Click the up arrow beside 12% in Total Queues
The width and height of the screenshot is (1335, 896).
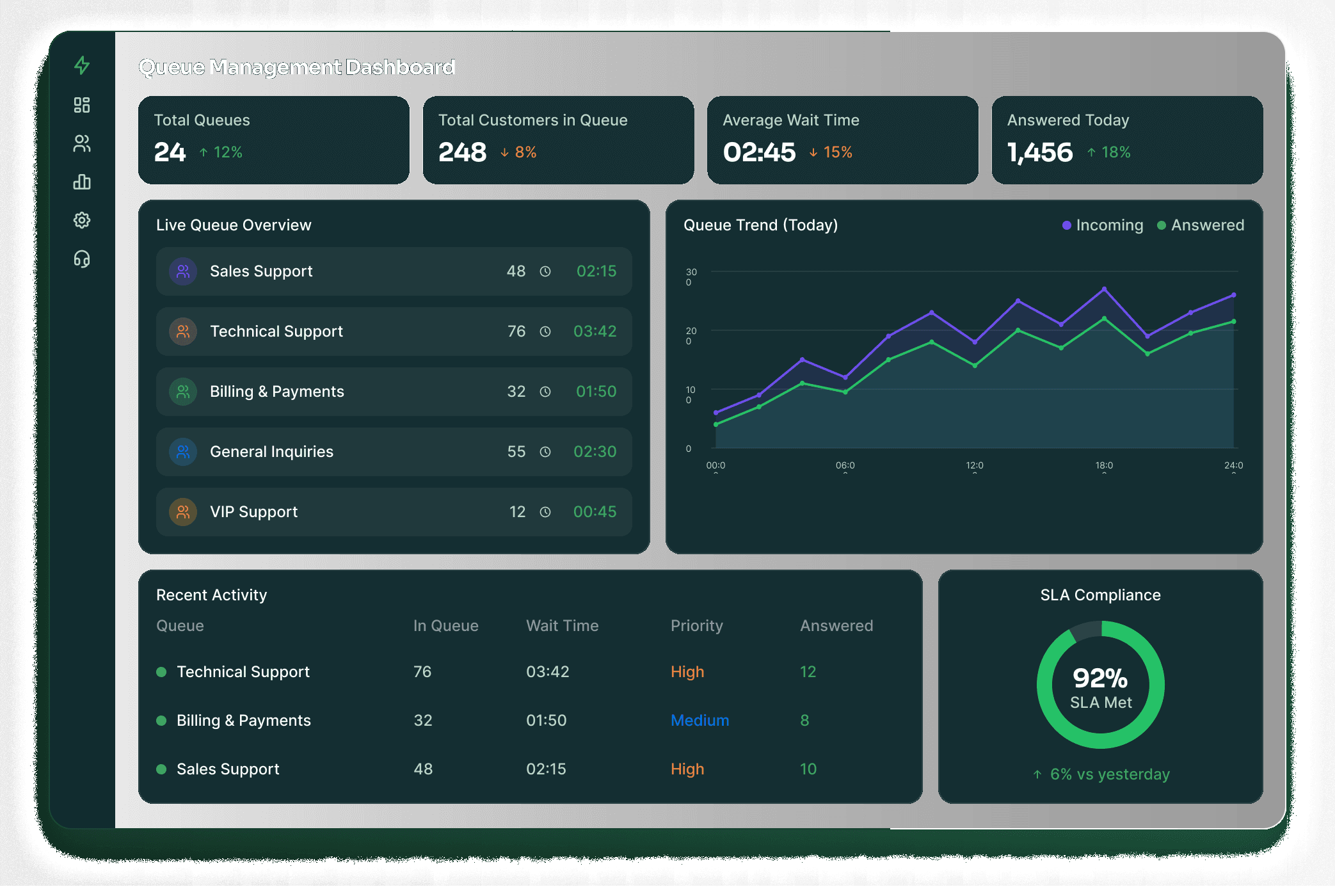pos(204,152)
